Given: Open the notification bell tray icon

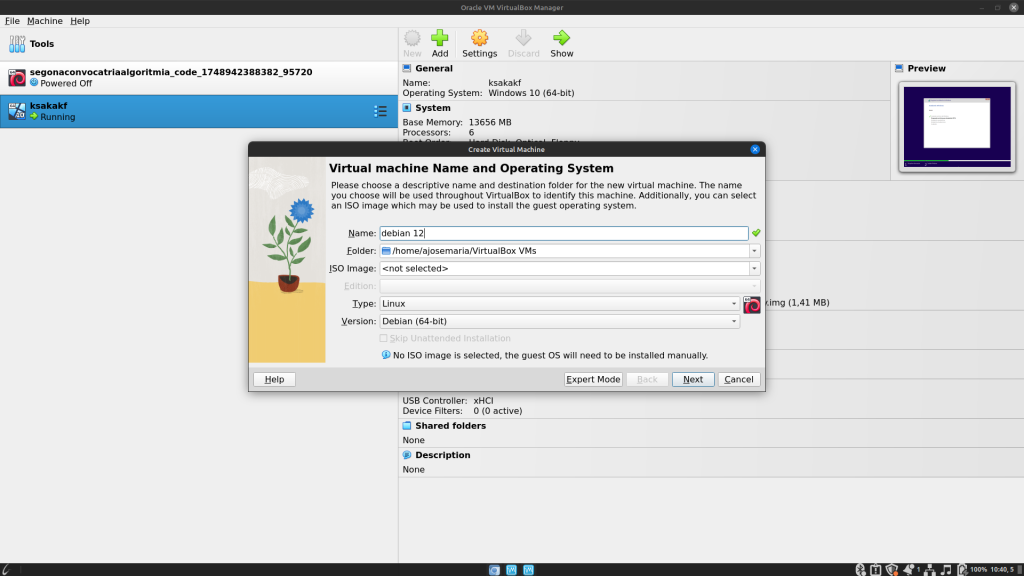Looking at the screenshot, I should tap(908, 569).
